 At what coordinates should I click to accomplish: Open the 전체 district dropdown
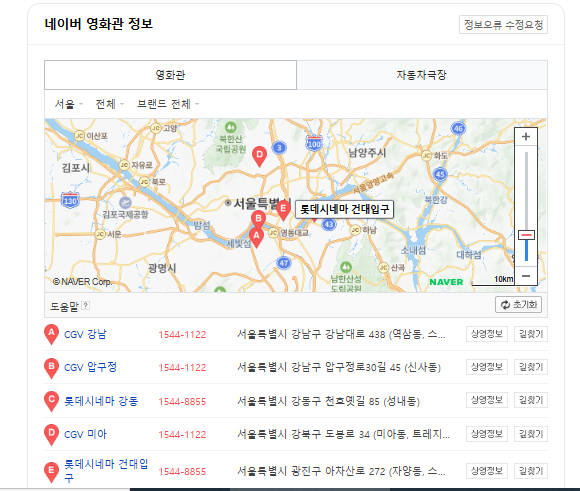pos(110,104)
